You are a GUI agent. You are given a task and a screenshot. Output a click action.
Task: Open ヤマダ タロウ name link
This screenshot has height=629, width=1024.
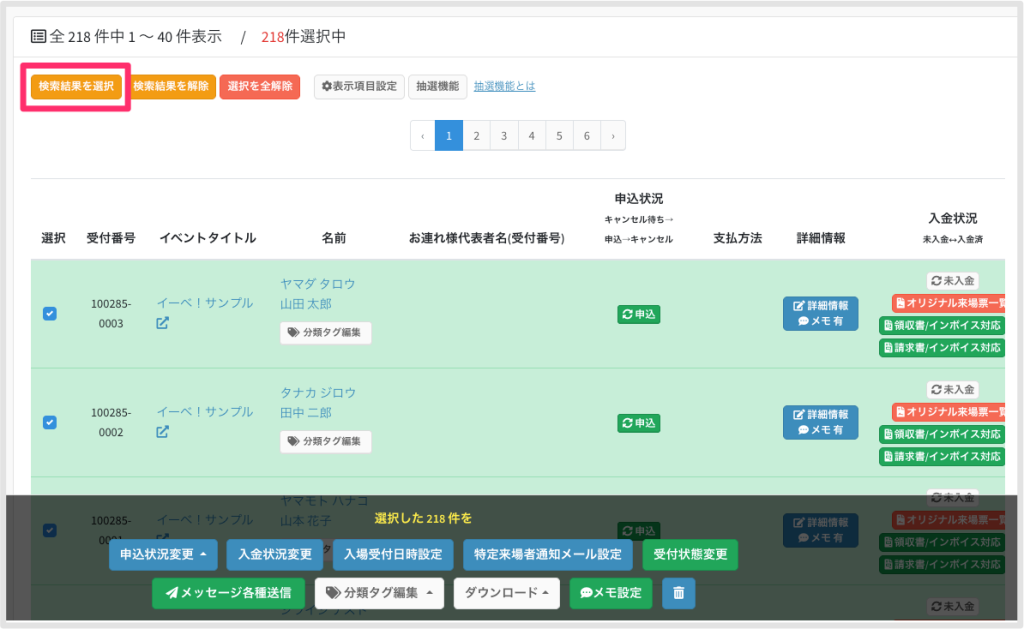pyautogui.click(x=317, y=283)
